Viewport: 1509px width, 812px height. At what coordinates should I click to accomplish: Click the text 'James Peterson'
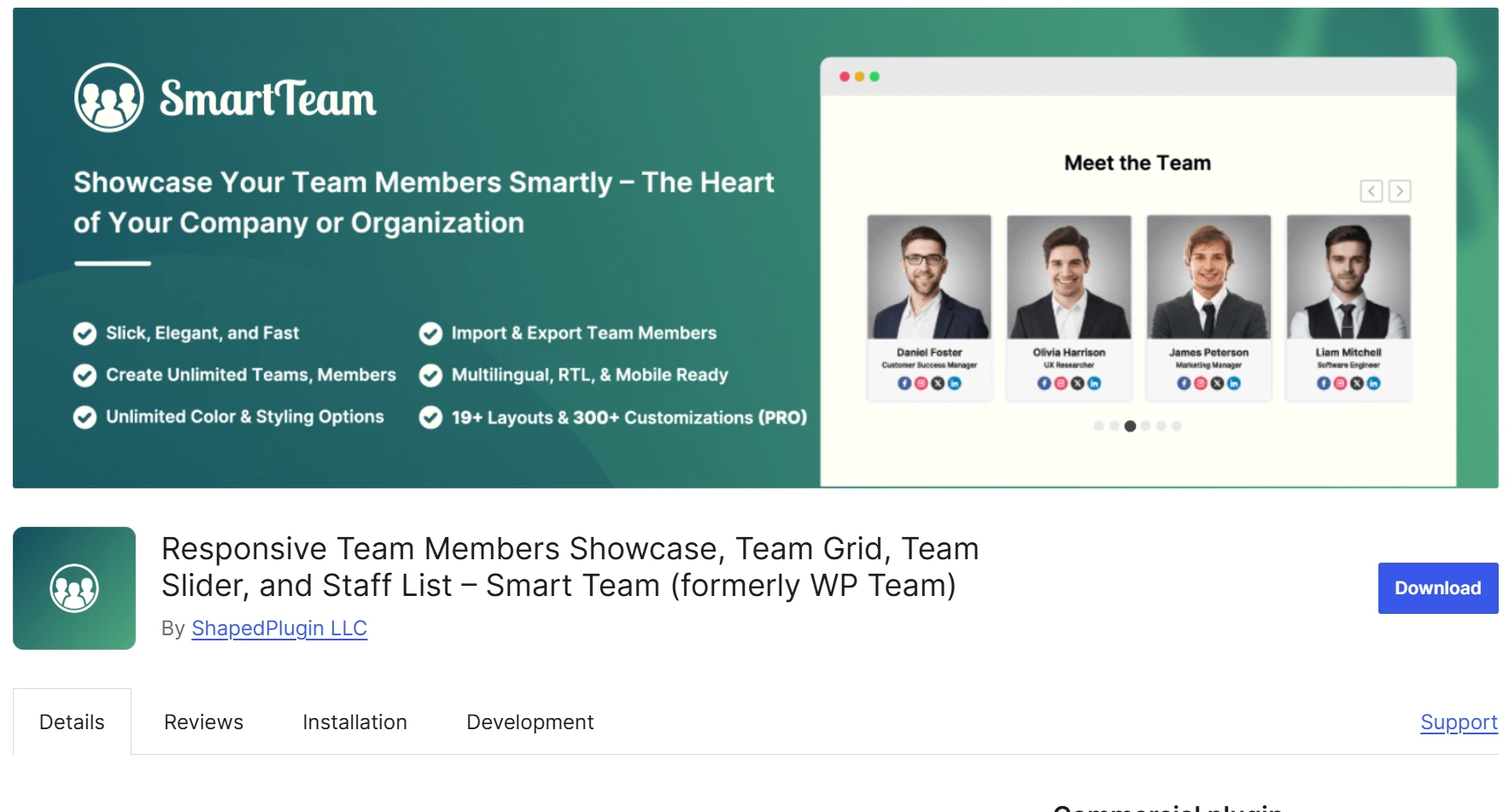coord(1208,352)
